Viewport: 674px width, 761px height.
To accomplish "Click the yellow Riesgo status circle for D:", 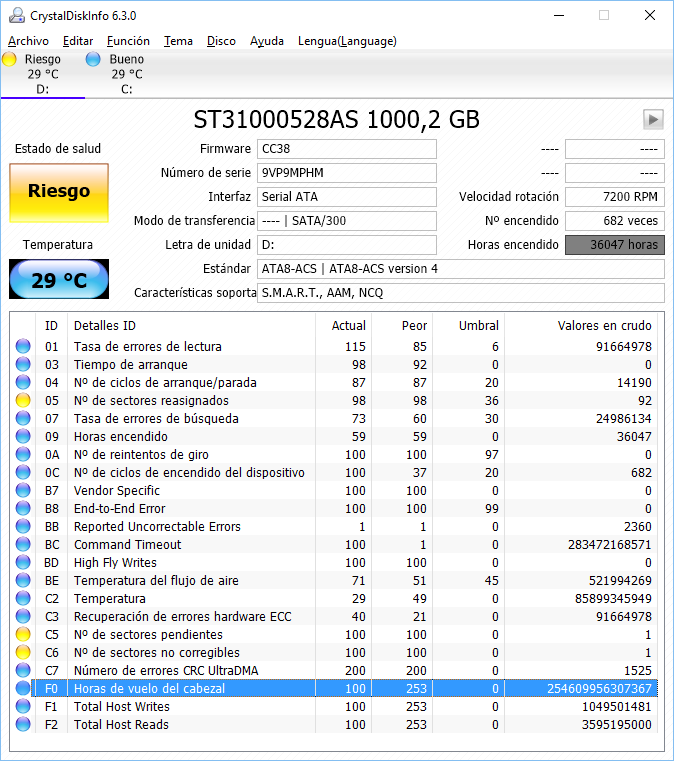I will coord(9,59).
